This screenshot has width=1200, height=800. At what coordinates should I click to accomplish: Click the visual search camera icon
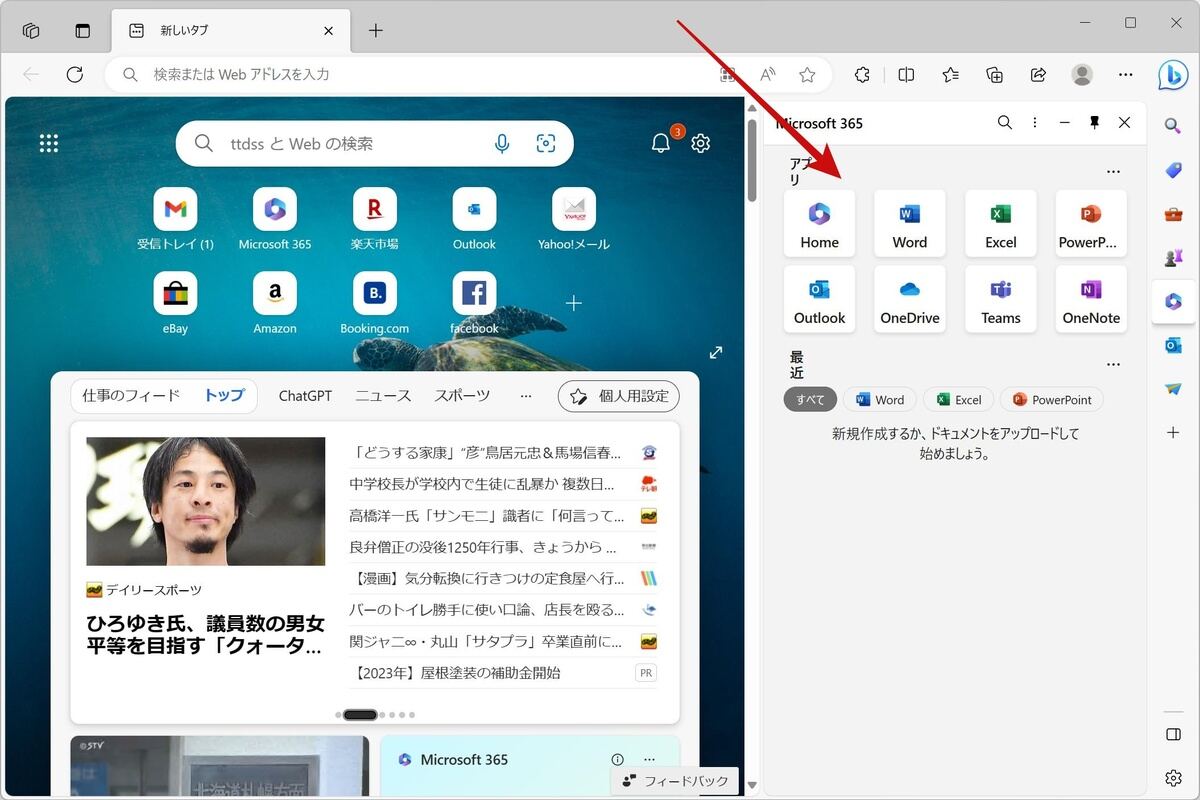click(546, 144)
